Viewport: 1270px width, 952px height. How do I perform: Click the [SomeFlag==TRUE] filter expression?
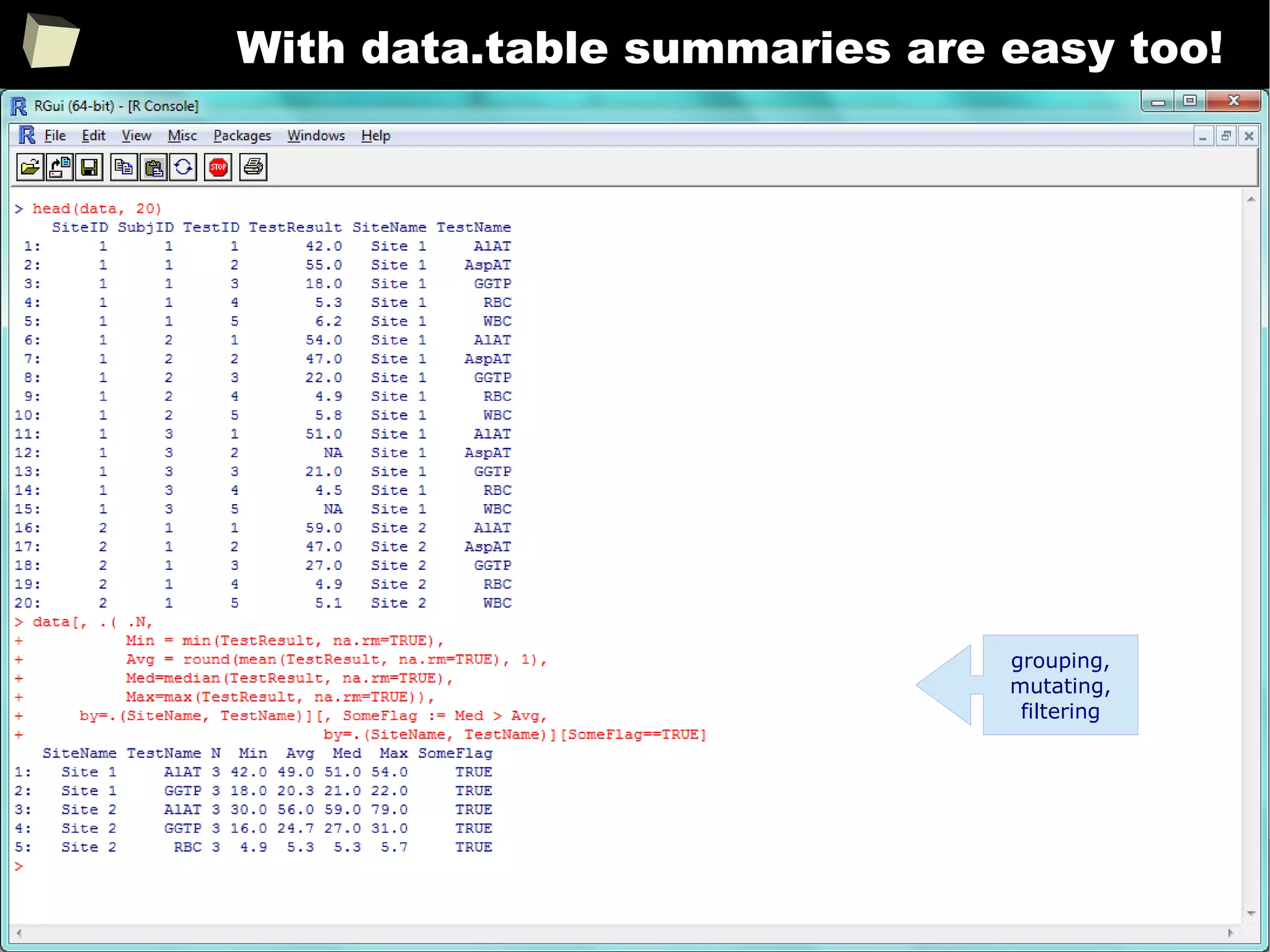pos(633,735)
